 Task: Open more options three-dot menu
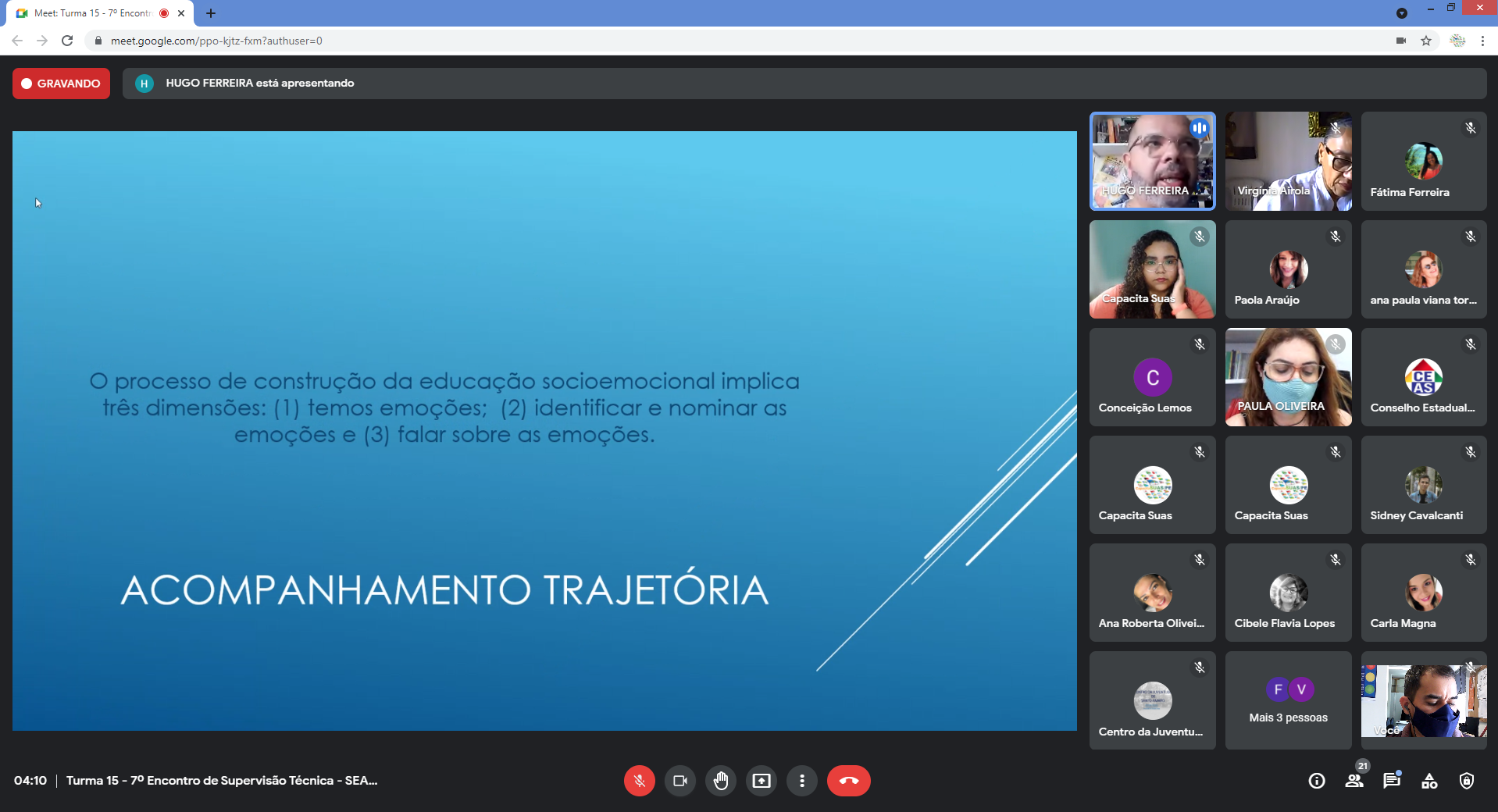click(x=802, y=781)
